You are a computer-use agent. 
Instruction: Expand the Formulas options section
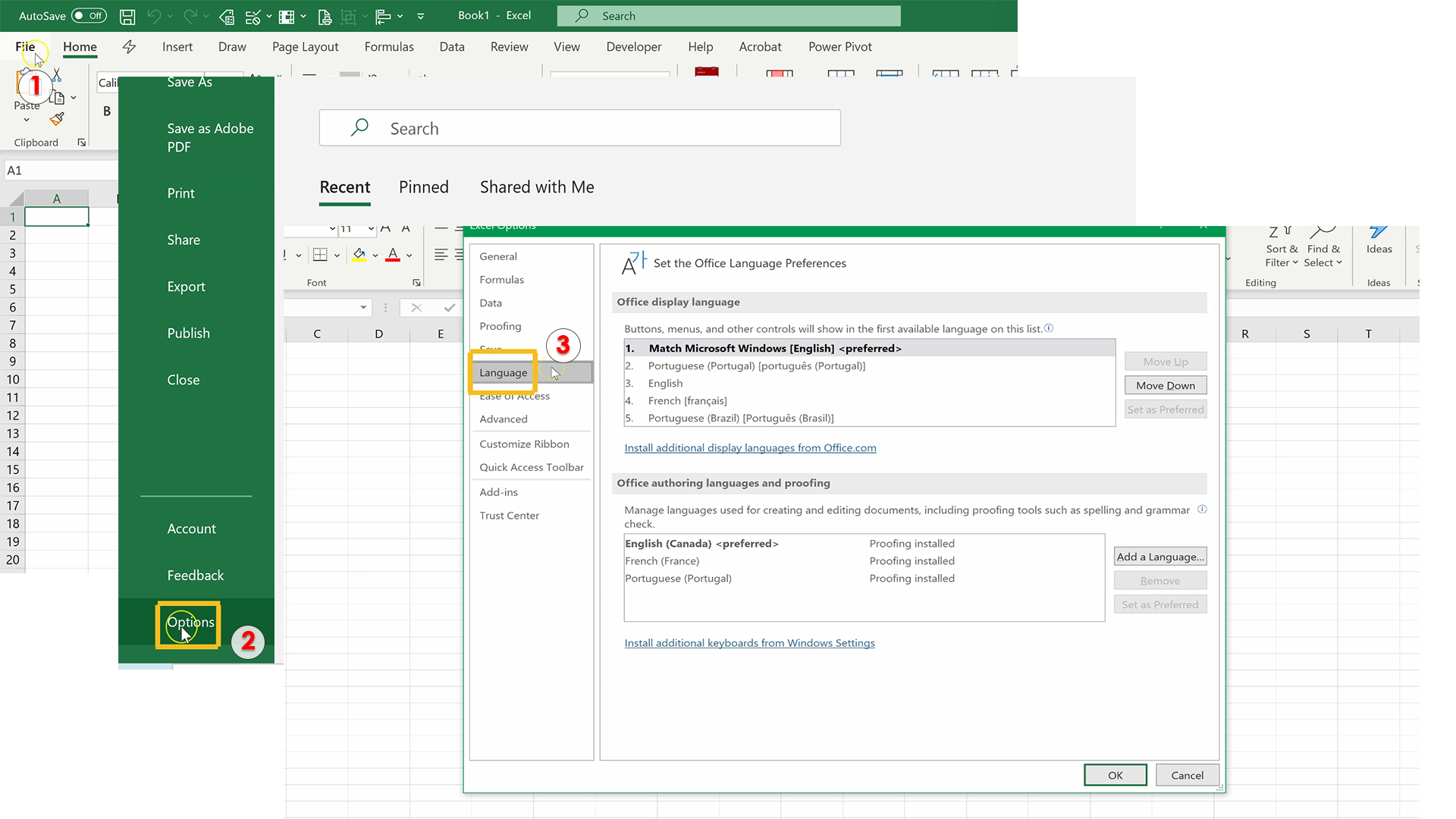tap(502, 279)
